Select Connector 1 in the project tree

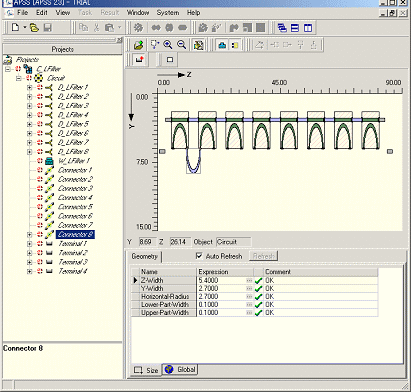click(75, 170)
